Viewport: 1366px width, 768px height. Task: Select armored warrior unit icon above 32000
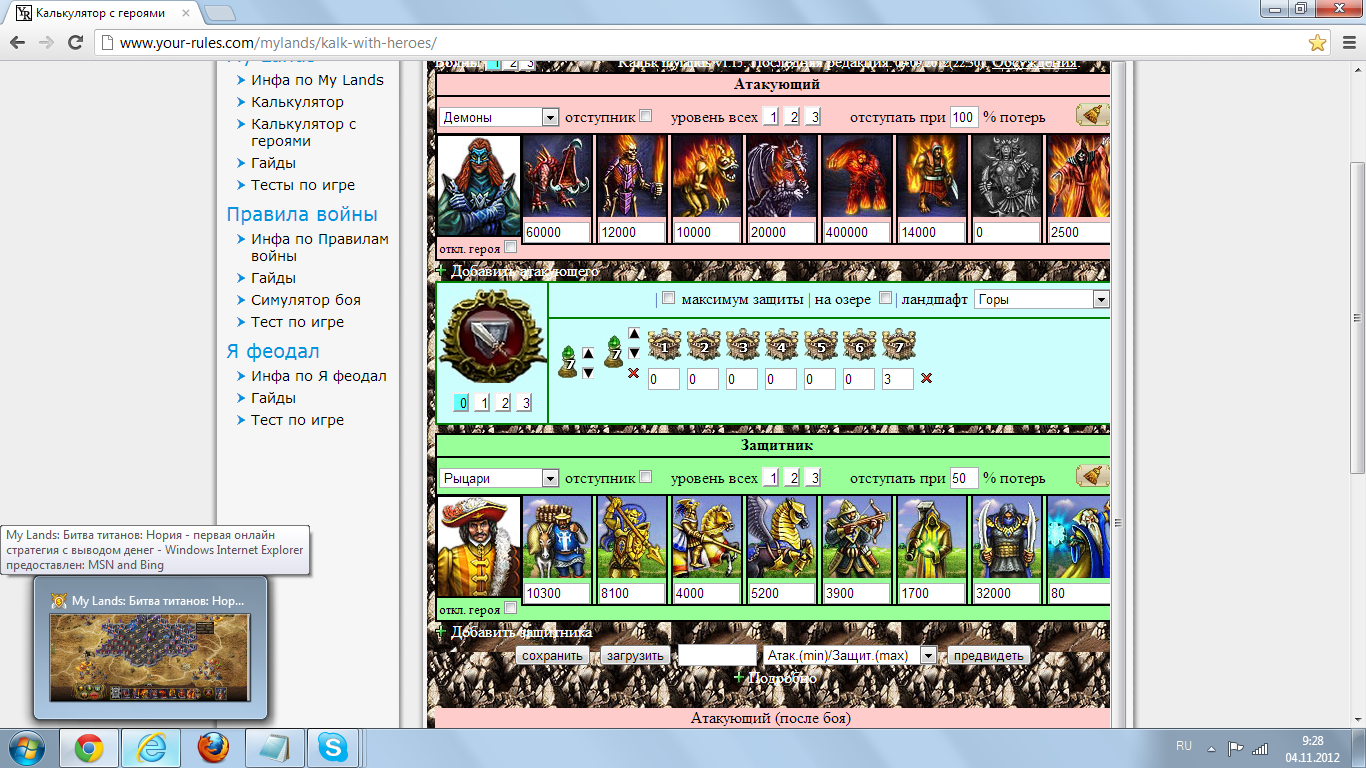click(x=1006, y=537)
